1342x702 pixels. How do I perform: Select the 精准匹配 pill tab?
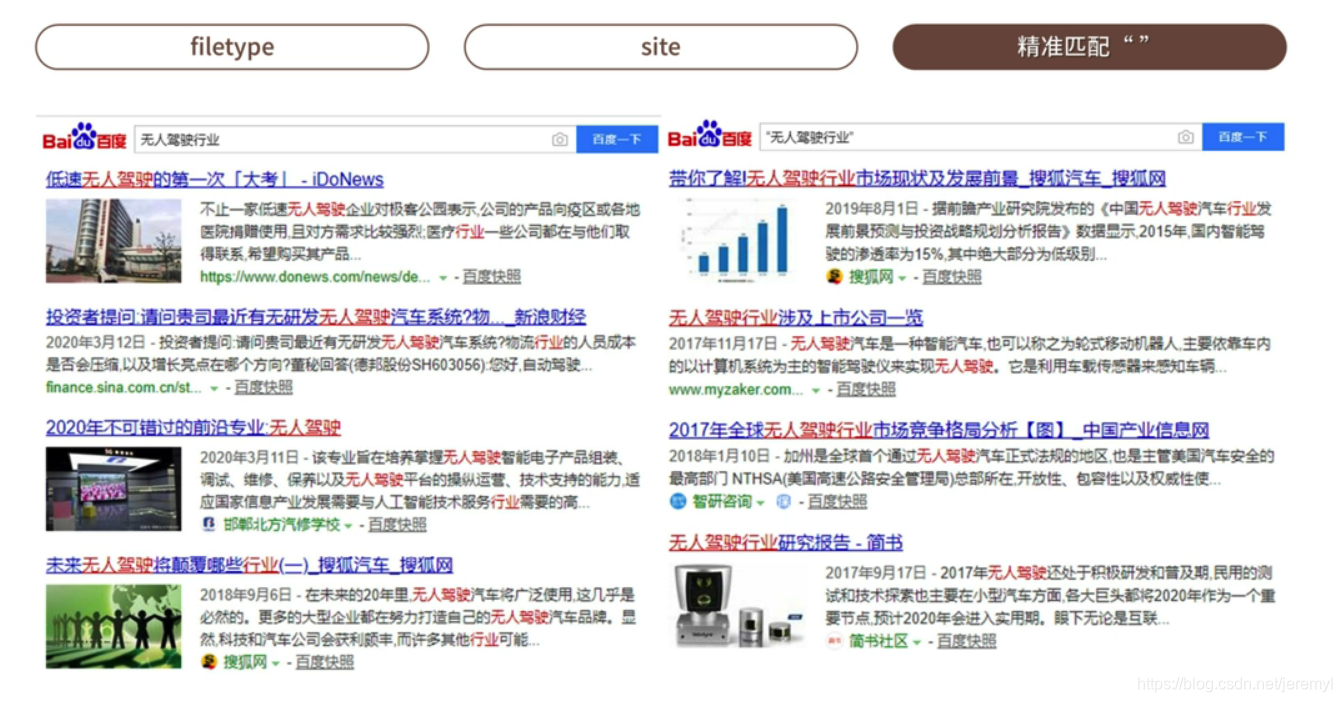[1089, 47]
